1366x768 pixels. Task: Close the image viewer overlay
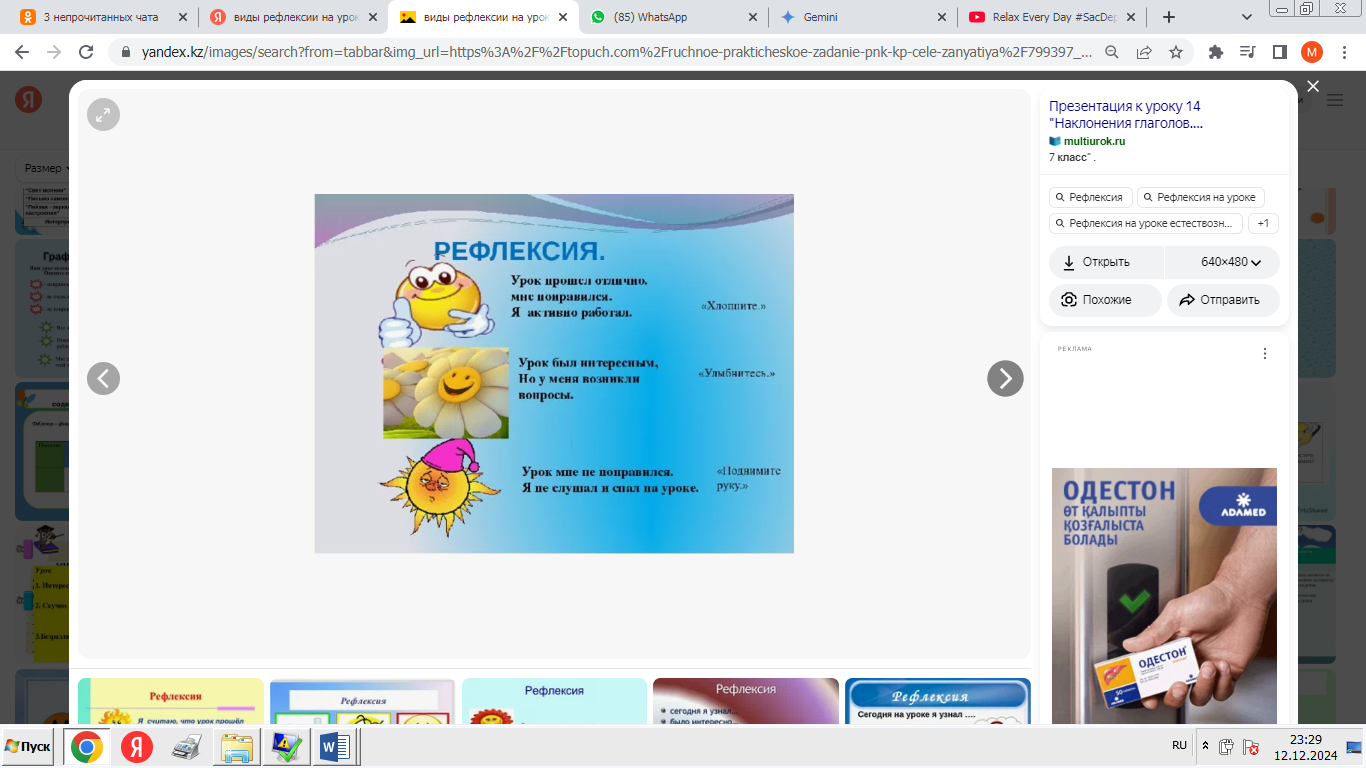point(1313,87)
